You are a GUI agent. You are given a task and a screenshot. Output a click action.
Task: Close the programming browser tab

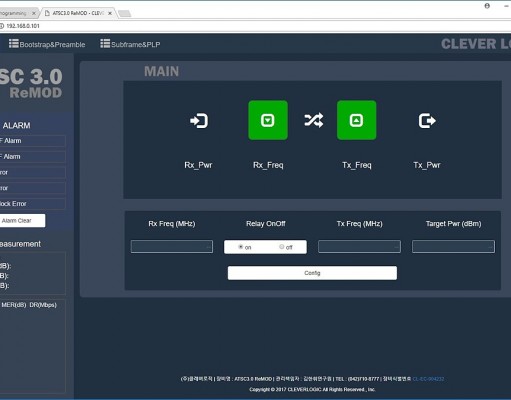34,13
